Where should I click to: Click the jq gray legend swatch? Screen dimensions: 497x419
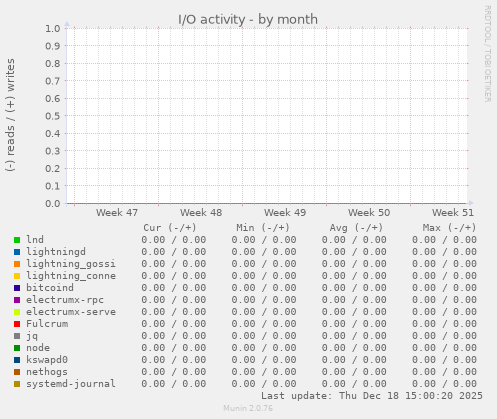[17, 336]
